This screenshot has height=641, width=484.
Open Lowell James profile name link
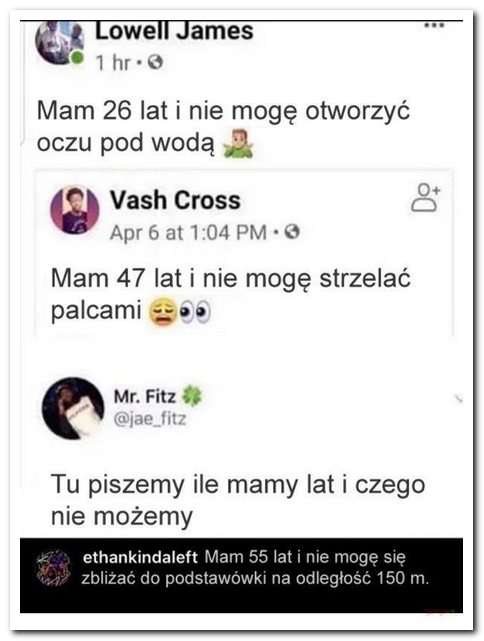click(x=174, y=31)
